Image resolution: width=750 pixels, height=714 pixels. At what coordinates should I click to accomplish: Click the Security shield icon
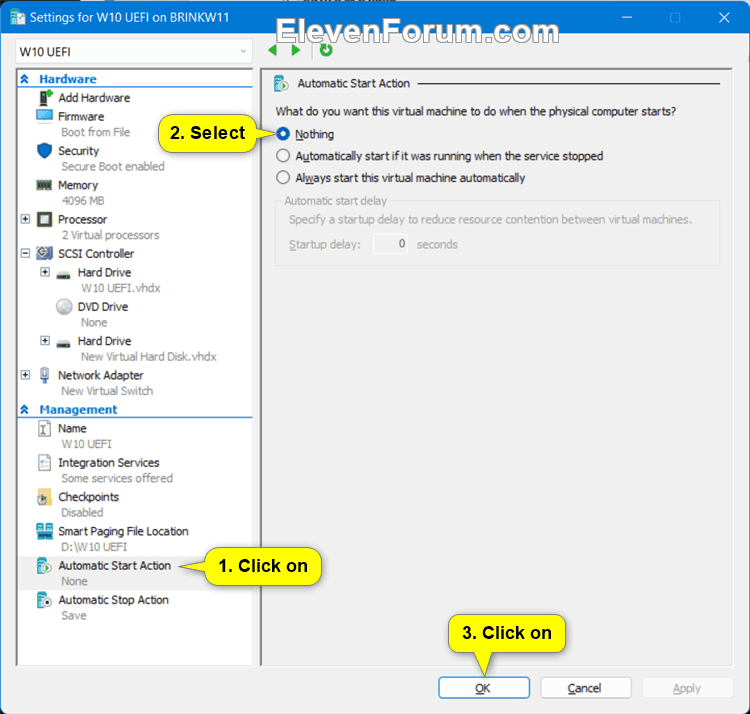[x=44, y=151]
